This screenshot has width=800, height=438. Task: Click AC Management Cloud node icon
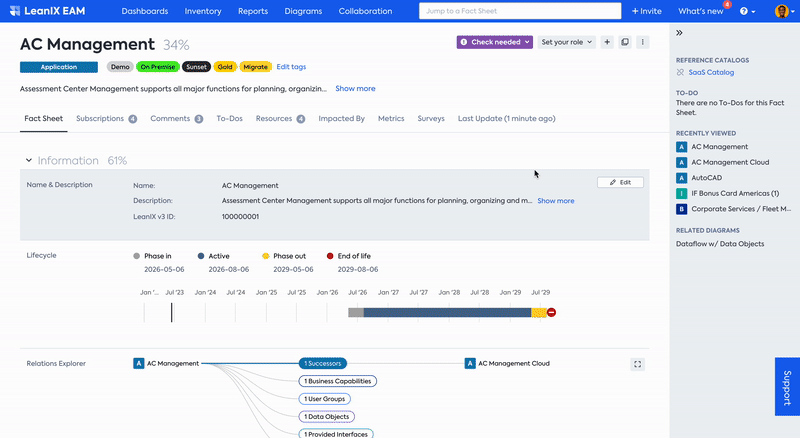470,363
